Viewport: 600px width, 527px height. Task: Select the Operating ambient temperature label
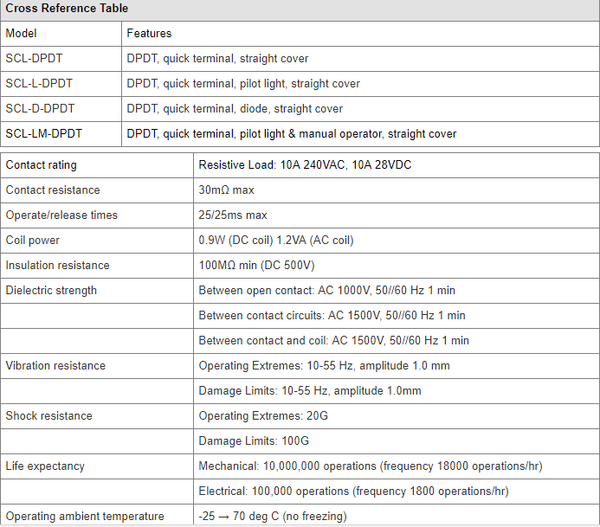click(x=85, y=516)
